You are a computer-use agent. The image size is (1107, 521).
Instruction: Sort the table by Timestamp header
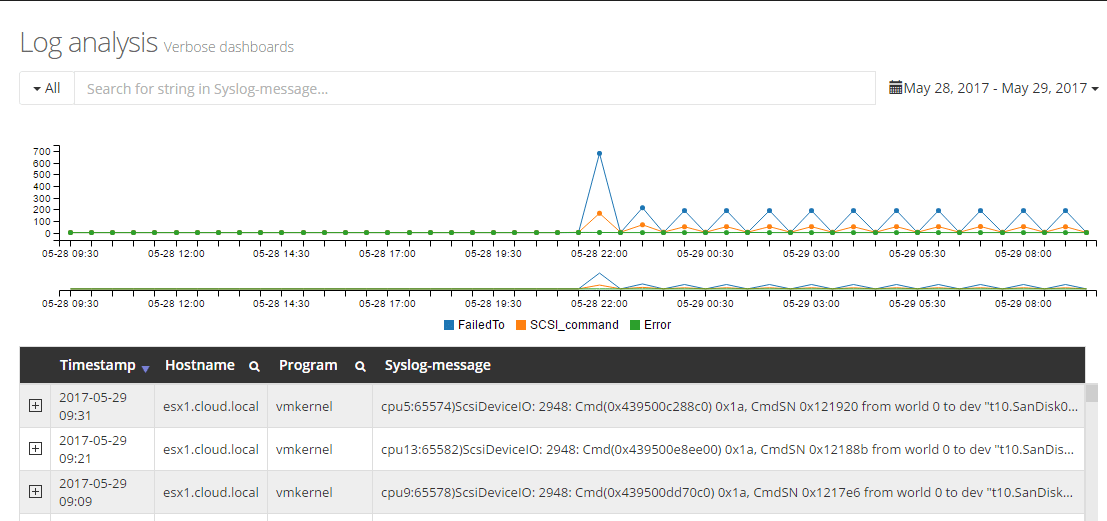pyautogui.click(x=97, y=365)
